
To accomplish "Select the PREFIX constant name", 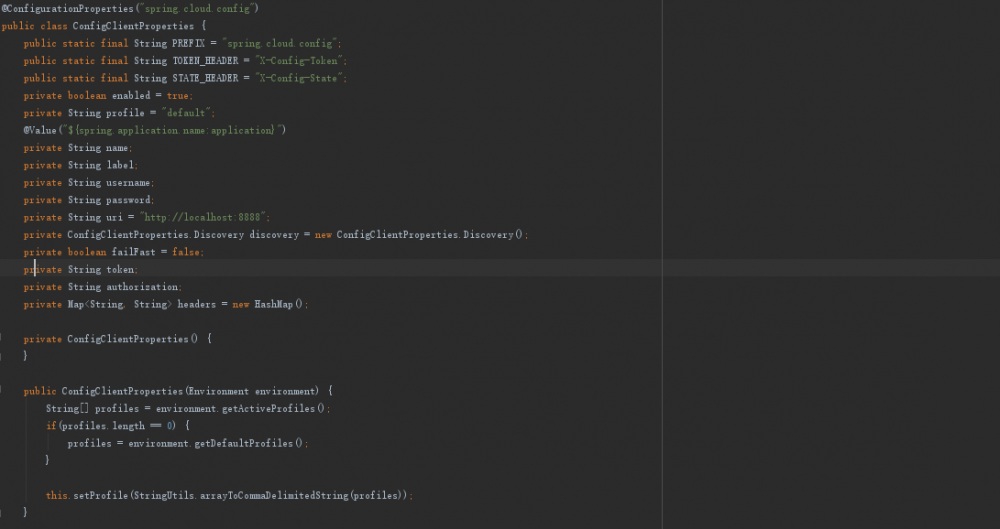I will (x=189, y=43).
